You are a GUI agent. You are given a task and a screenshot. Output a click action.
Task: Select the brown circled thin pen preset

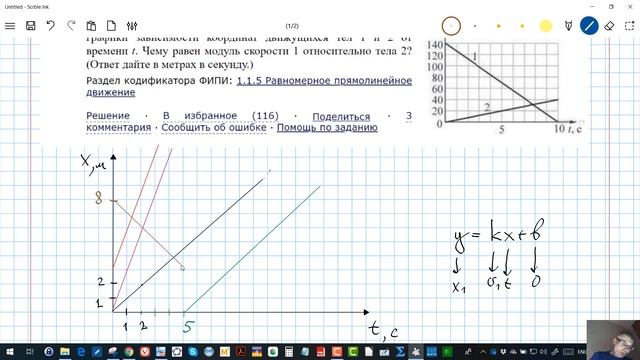(451, 26)
